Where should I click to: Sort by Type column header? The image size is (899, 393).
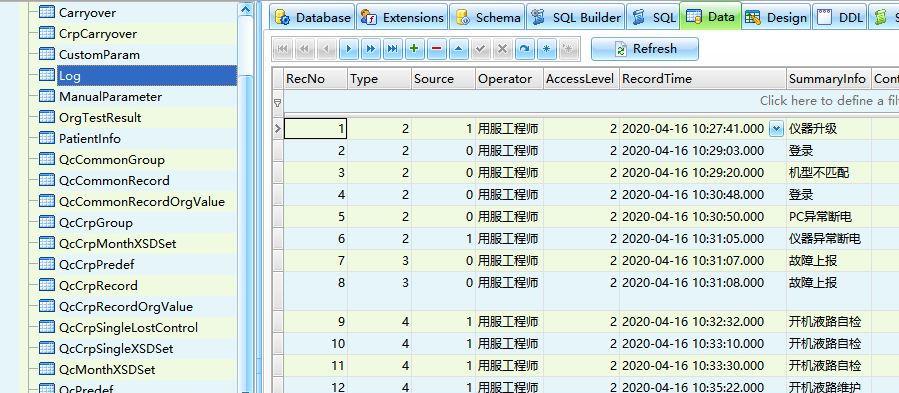(379, 79)
